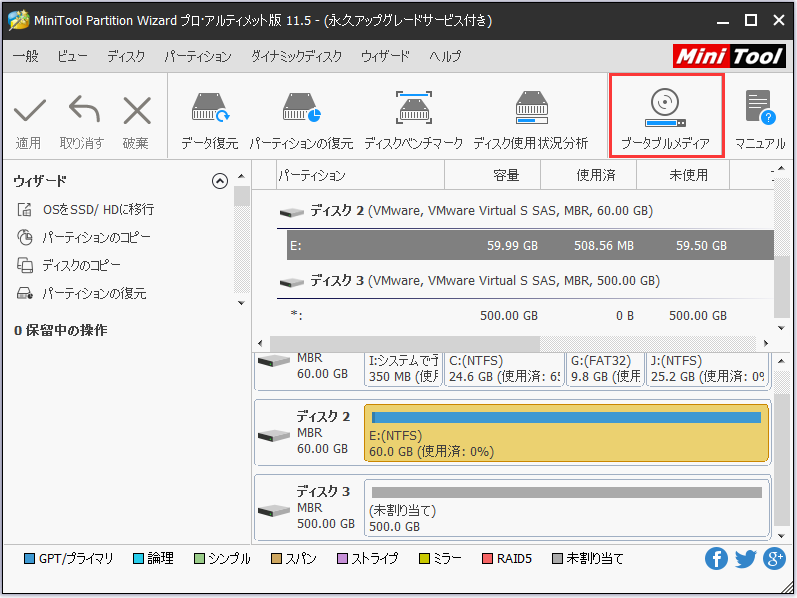
Task: Click partition list vertical scroll down arrow
Action: click(x=781, y=328)
